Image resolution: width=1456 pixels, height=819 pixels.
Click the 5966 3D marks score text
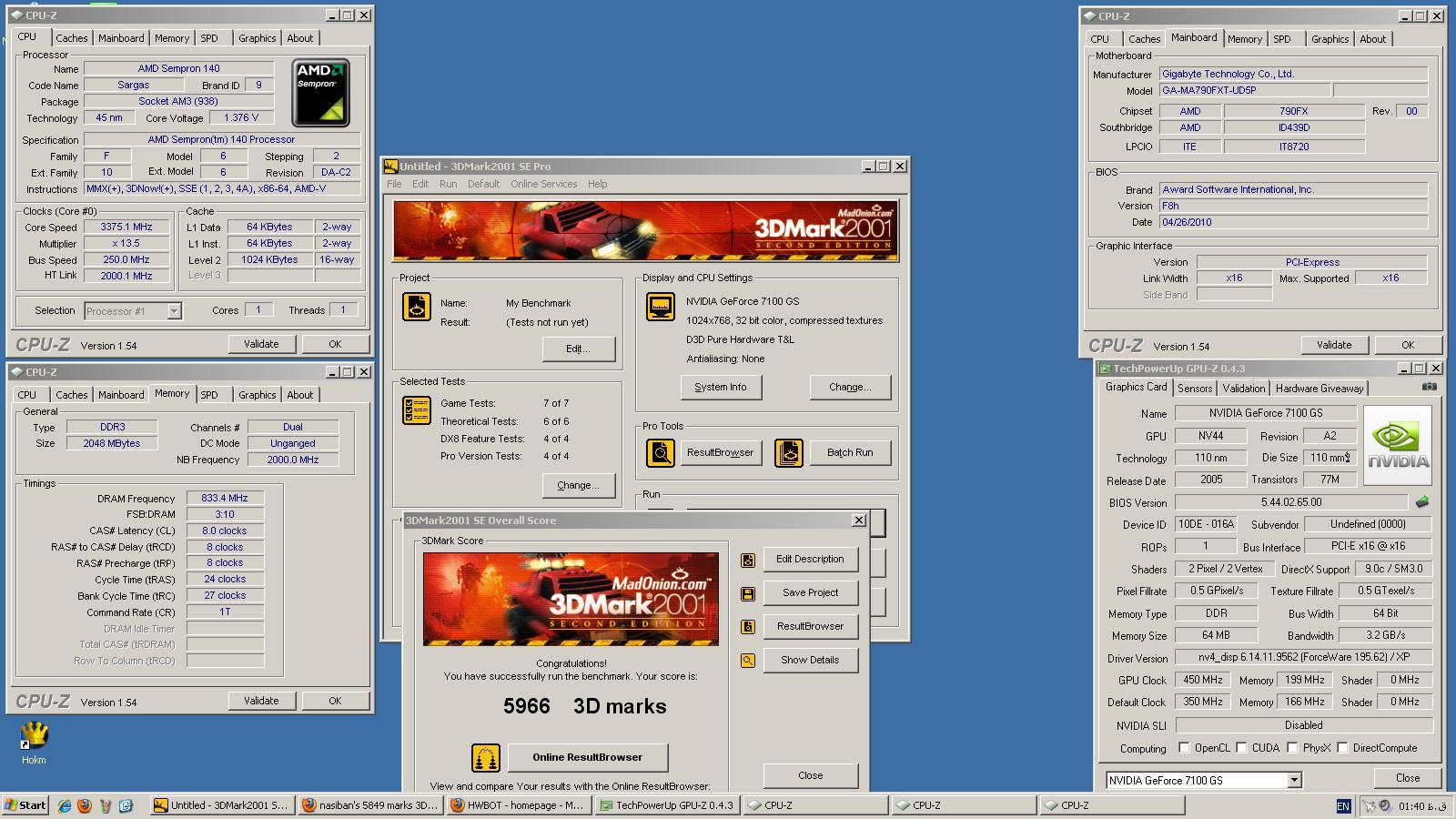click(585, 706)
